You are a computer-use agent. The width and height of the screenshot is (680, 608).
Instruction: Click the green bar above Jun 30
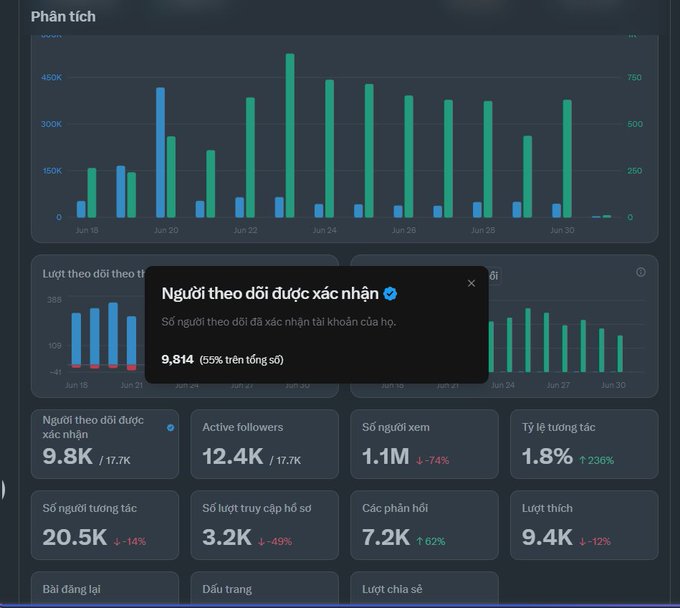click(567, 158)
